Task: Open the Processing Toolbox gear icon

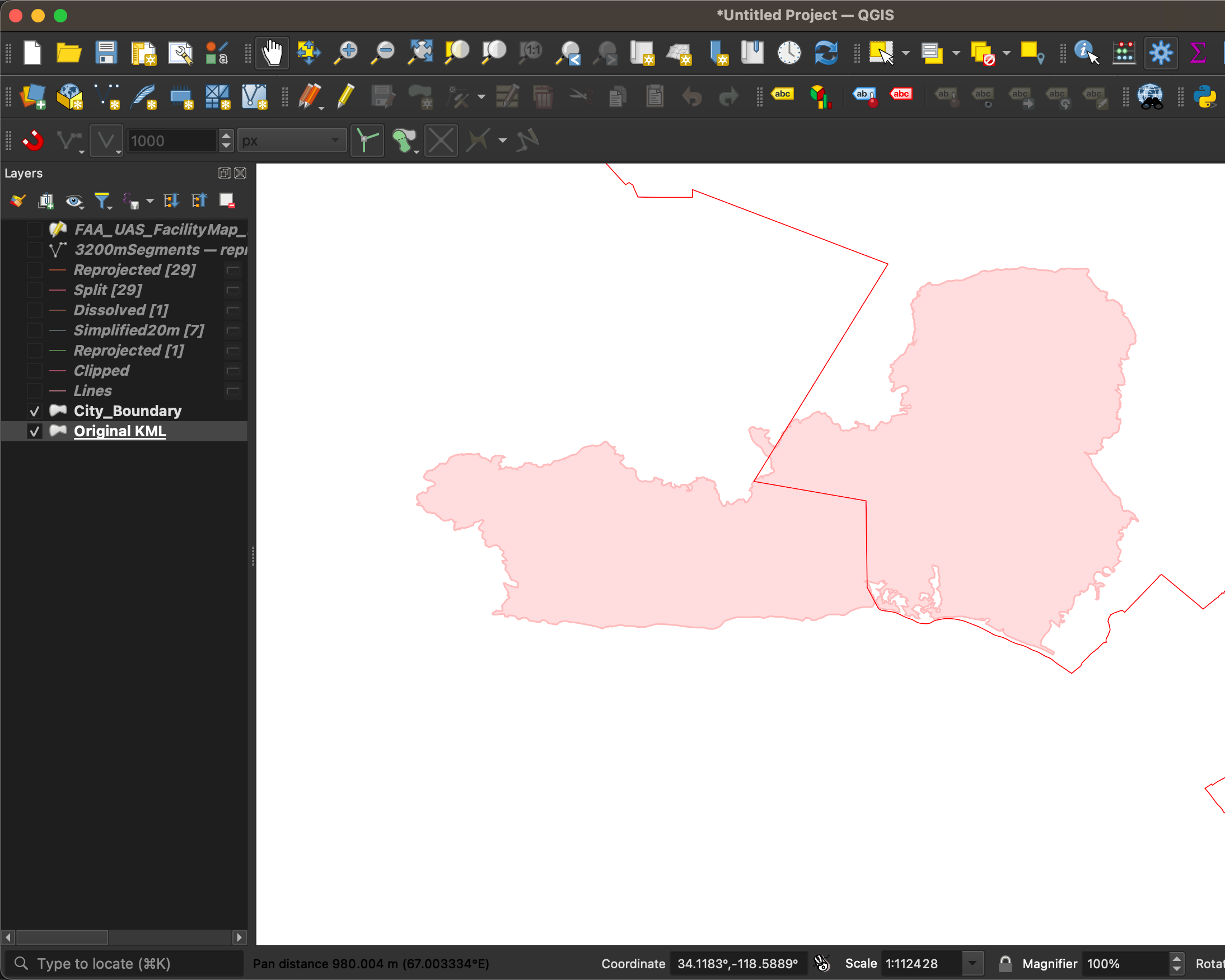Action: click(1160, 53)
